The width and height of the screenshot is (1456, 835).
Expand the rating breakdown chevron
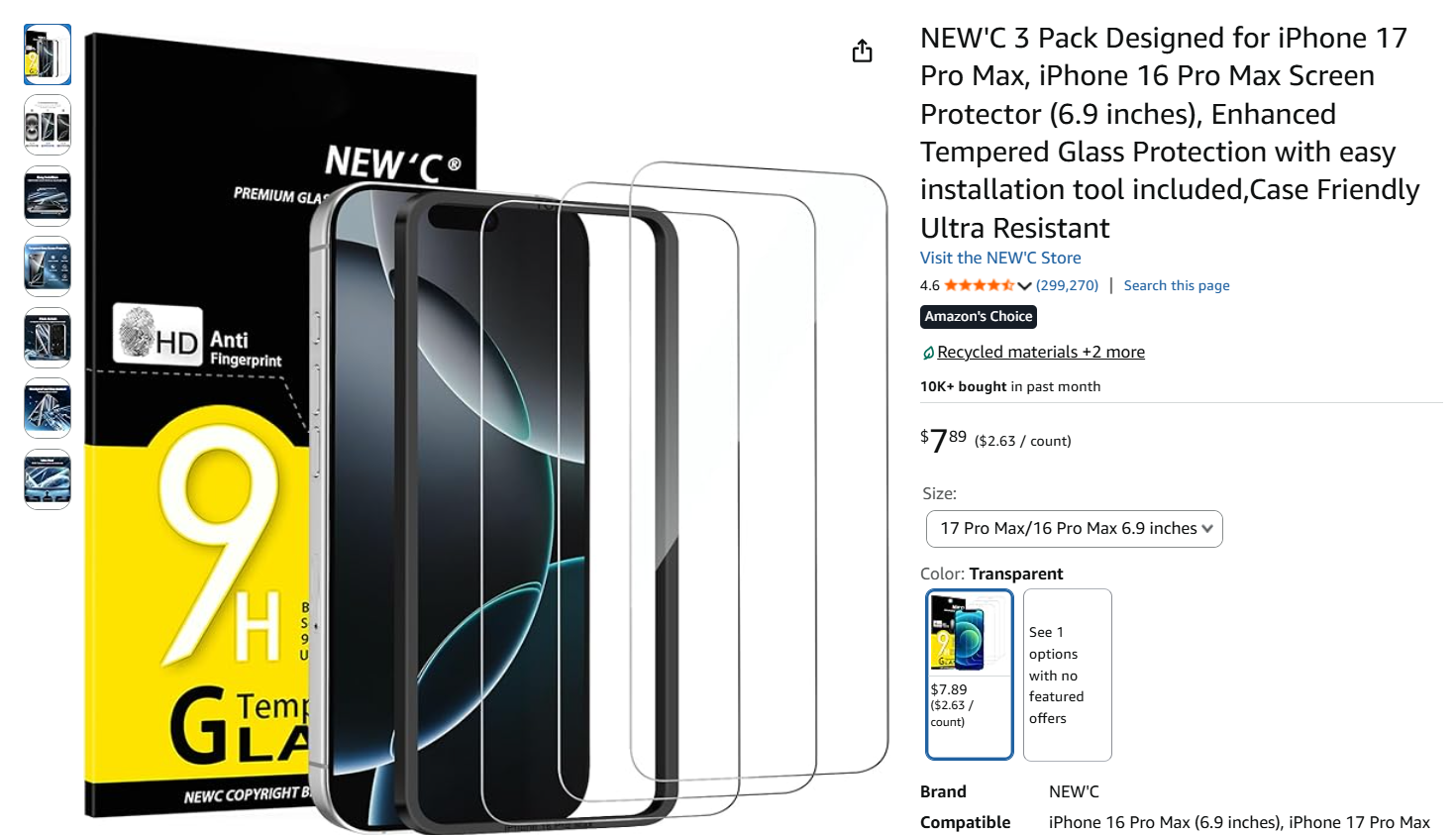1024,286
